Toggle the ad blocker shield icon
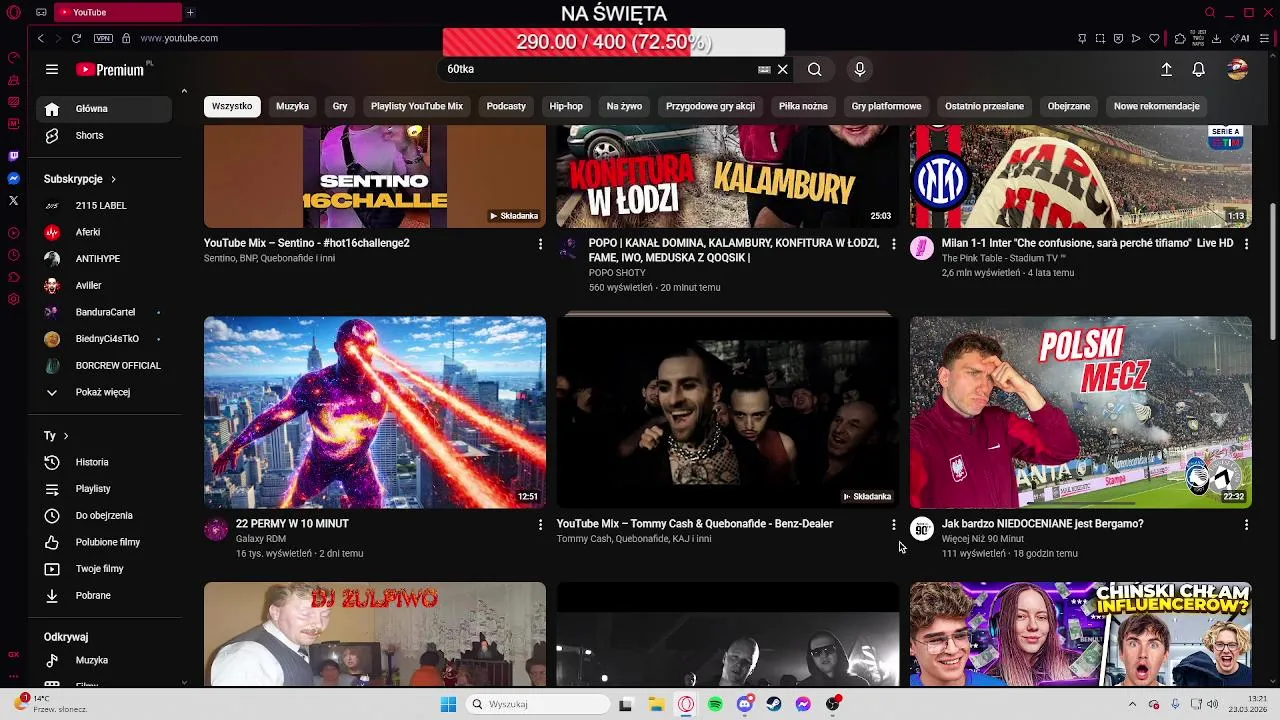 tap(1118, 38)
